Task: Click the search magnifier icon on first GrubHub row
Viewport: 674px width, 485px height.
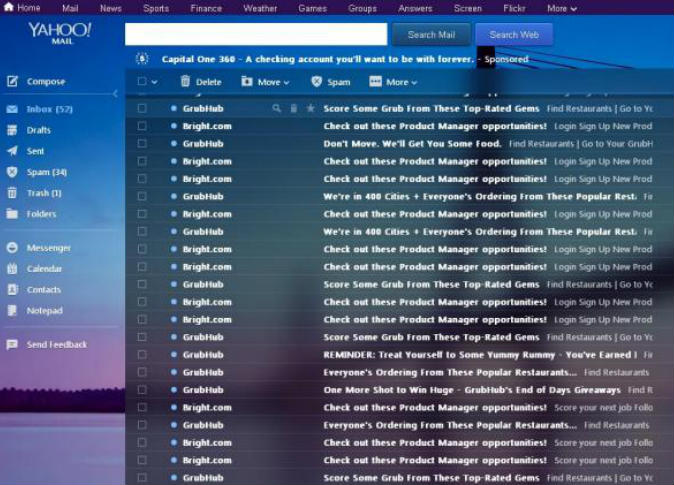Action: click(x=277, y=108)
